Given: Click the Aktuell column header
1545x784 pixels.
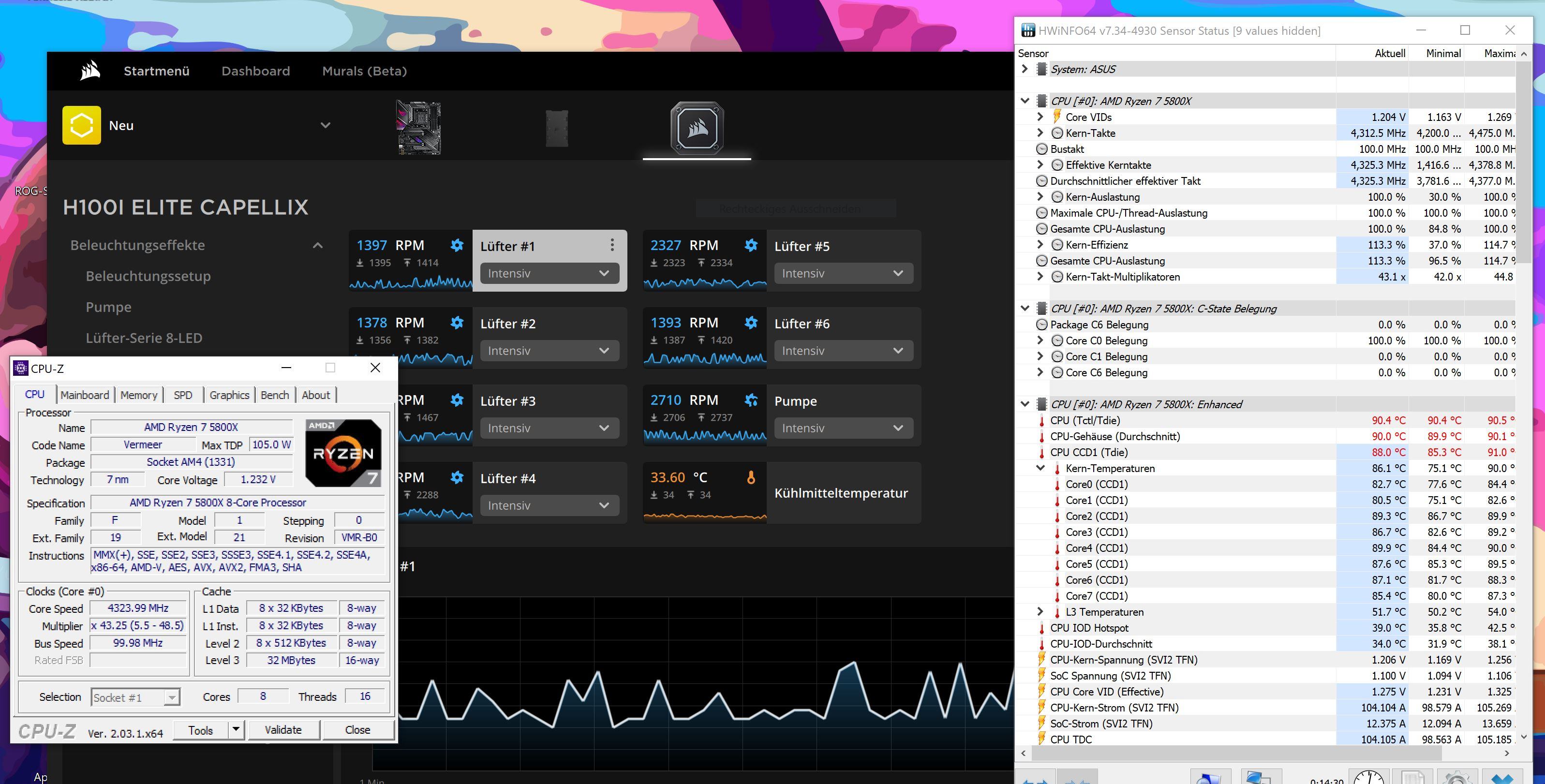Looking at the screenshot, I should click(x=1372, y=53).
